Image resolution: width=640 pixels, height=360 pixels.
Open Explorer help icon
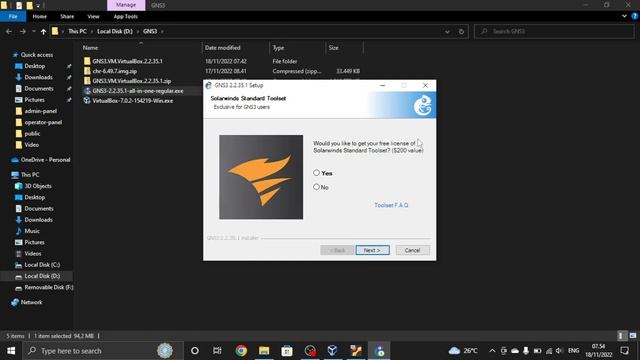635,16
